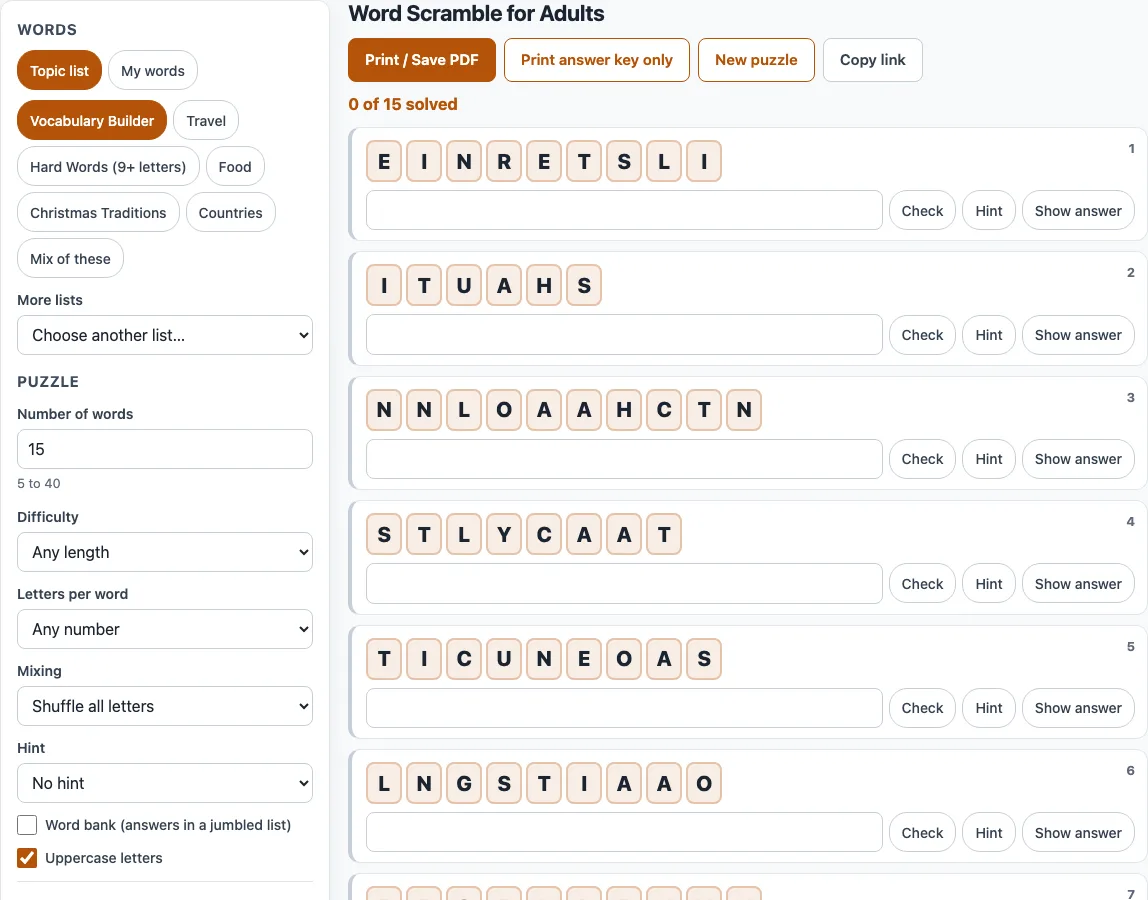The width and height of the screenshot is (1148, 900).
Task: Open the Choose another list dropdown
Action: pos(165,335)
